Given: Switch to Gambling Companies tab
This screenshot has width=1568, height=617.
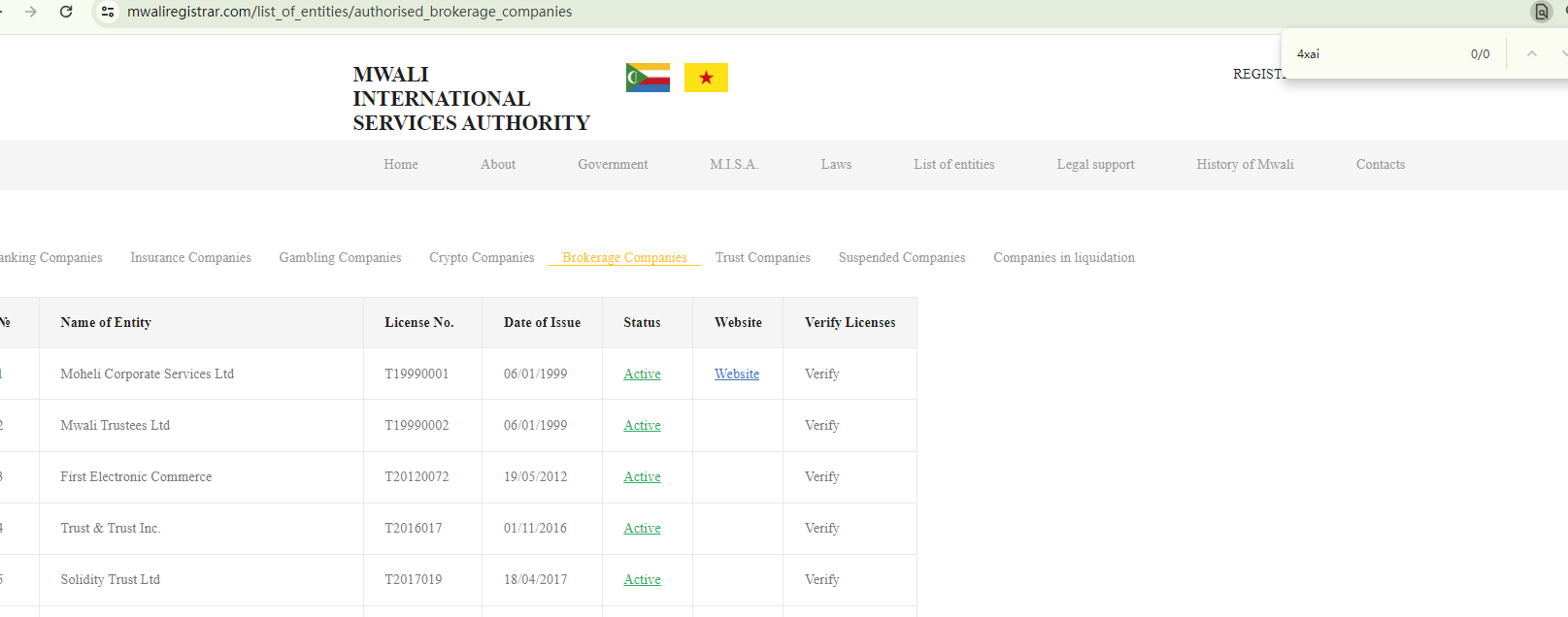Looking at the screenshot, I should pyautogui.click(x=340, y=258).
